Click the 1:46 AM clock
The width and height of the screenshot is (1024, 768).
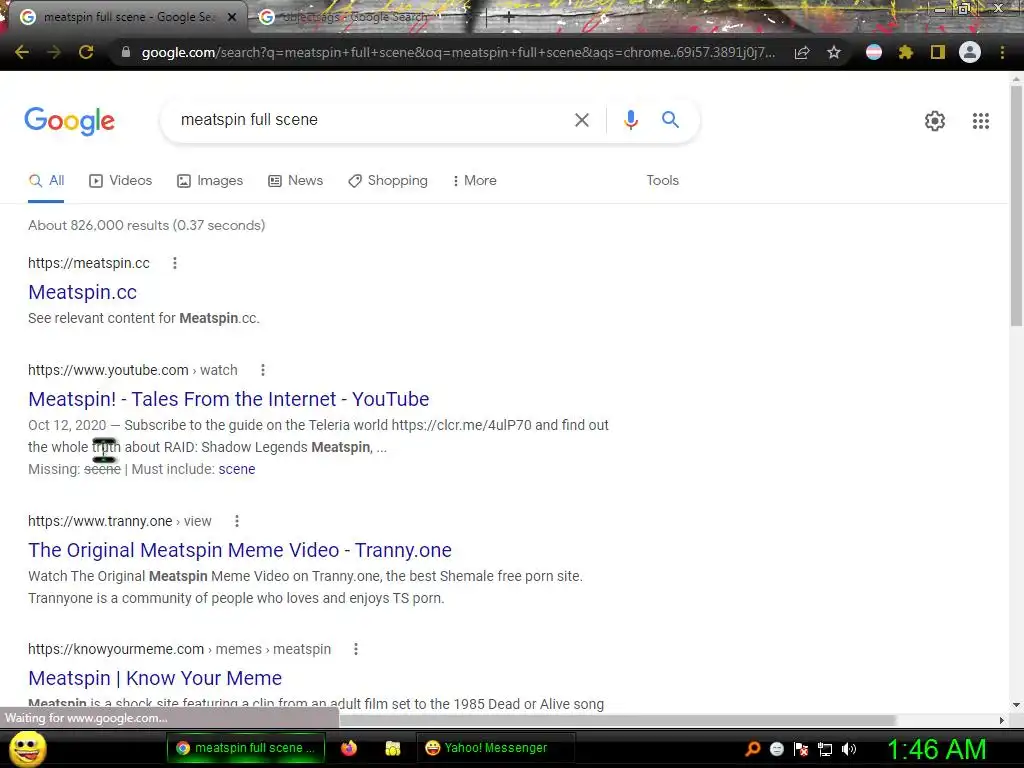[x=936, y=749]
